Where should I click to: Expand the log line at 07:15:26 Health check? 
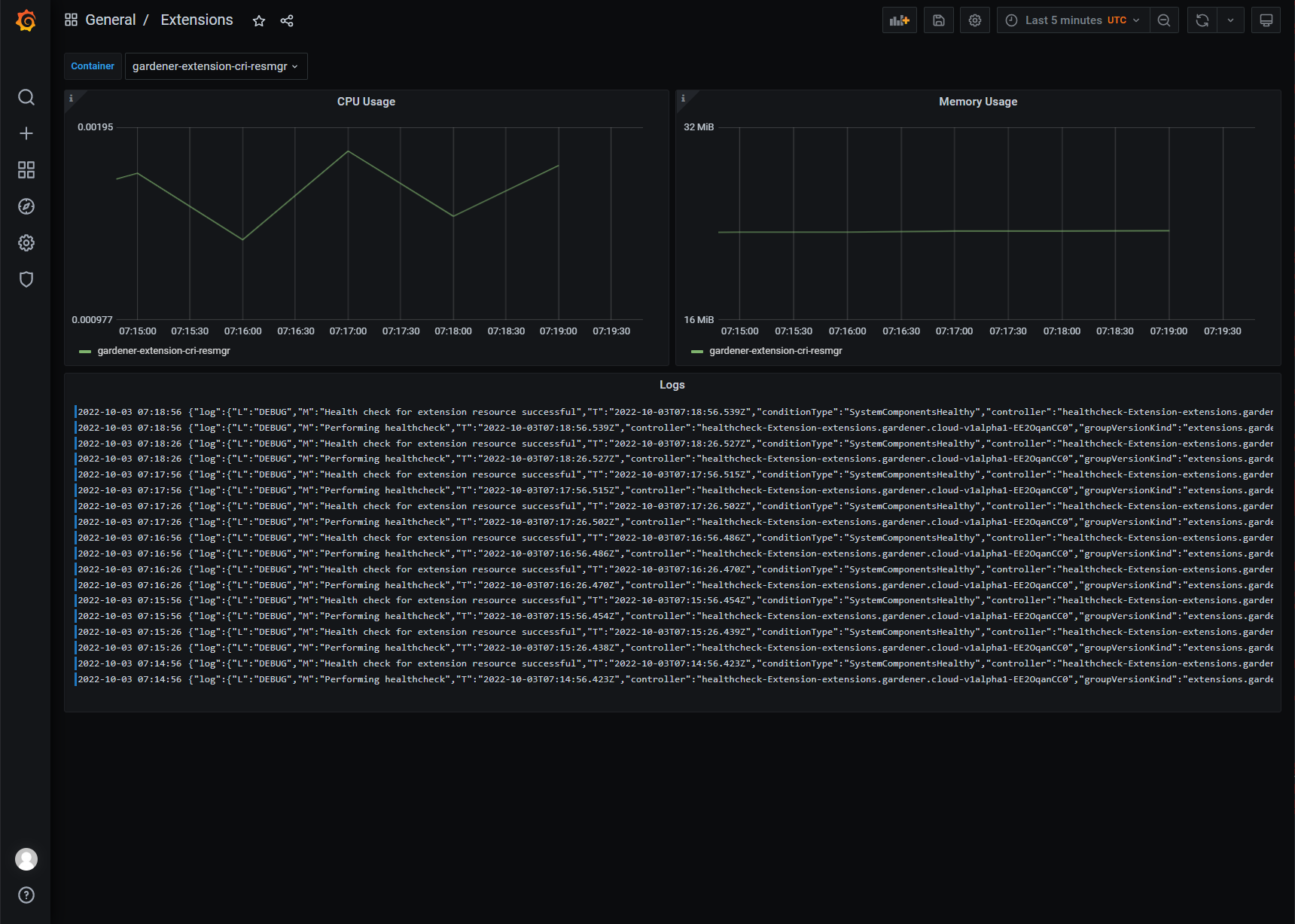click(x=674, y=632)
